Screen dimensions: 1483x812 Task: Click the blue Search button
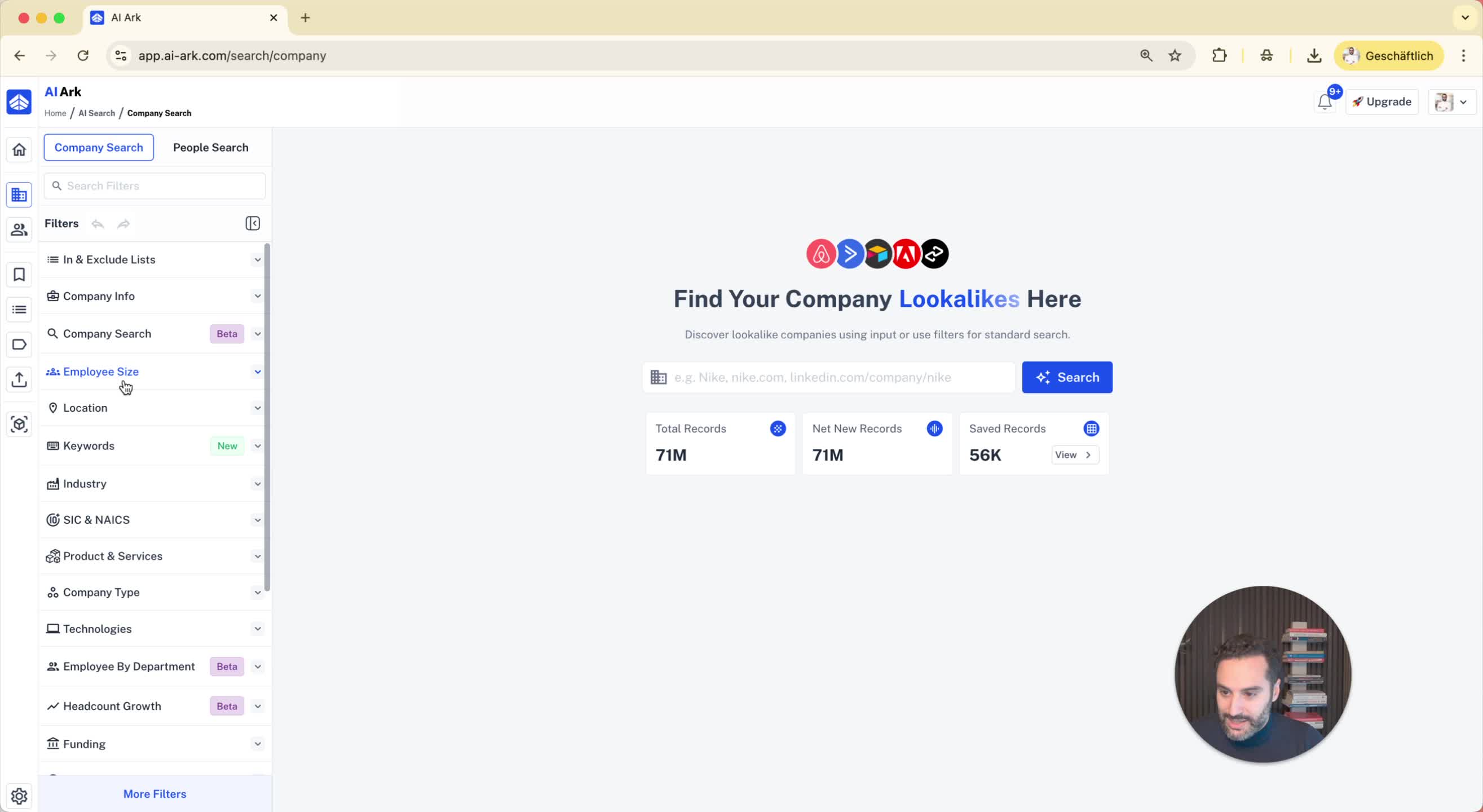[1067, 377]
